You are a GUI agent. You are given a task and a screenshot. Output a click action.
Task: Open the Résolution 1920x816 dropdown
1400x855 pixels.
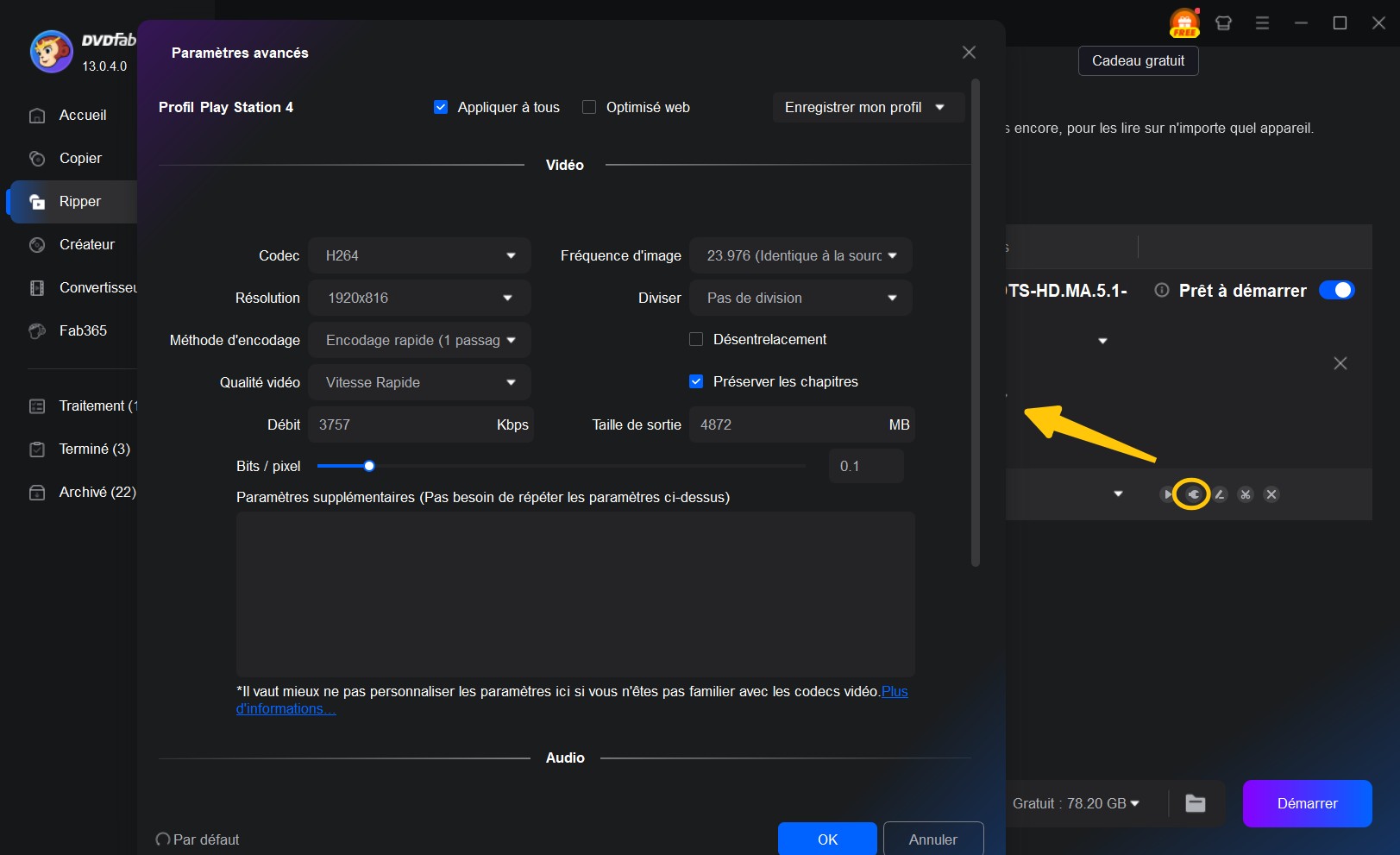(419, 298)
